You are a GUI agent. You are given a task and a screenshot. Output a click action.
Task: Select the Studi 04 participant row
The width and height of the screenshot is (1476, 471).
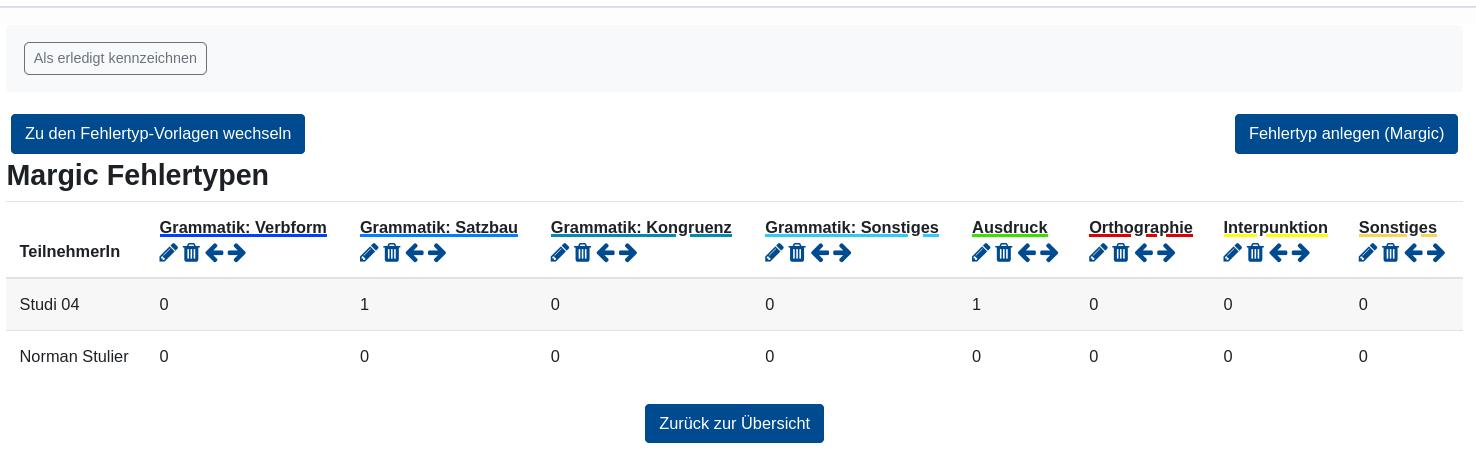pos(49,304)
